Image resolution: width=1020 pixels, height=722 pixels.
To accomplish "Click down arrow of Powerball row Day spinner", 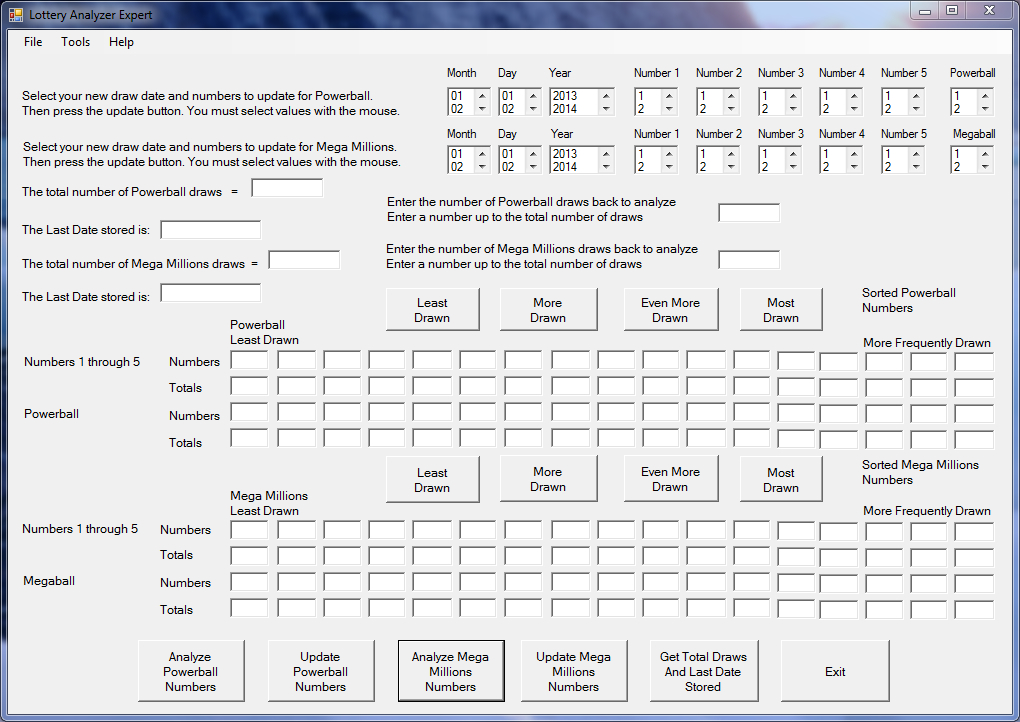I will tap(533, 109).
